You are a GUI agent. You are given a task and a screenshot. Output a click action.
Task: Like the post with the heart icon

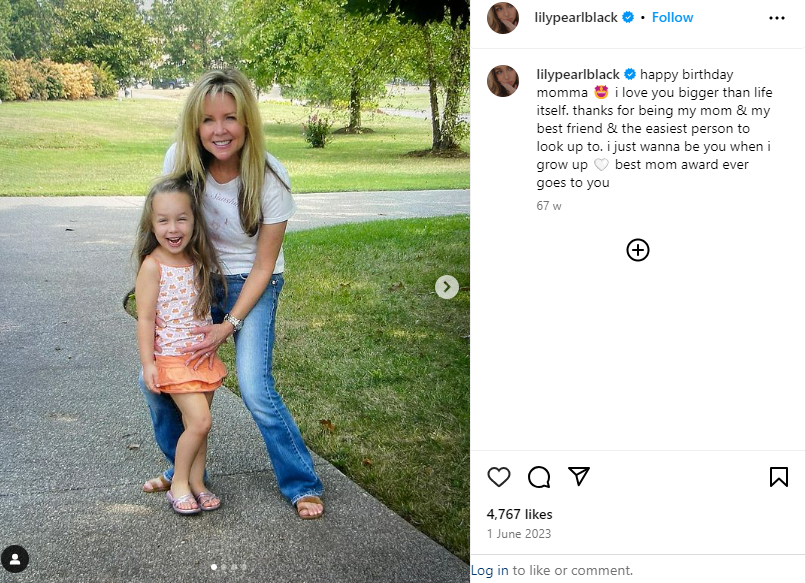[x=499, y=477]
